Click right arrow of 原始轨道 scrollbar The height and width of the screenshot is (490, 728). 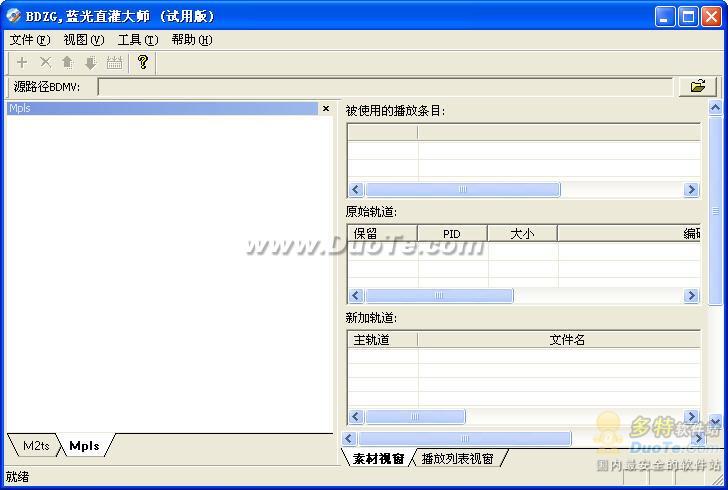691,295
